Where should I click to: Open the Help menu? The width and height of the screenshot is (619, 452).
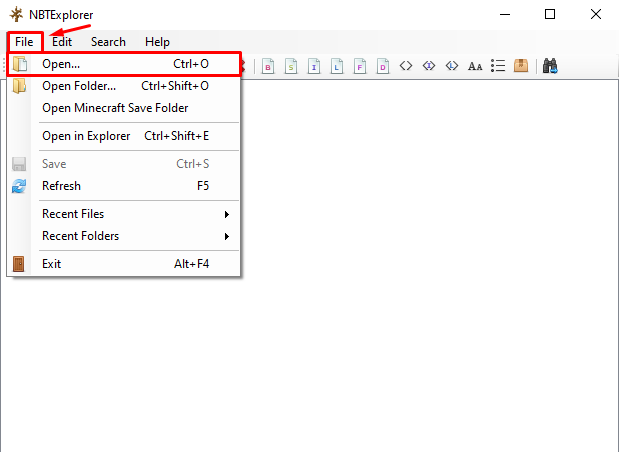(157, 42)
